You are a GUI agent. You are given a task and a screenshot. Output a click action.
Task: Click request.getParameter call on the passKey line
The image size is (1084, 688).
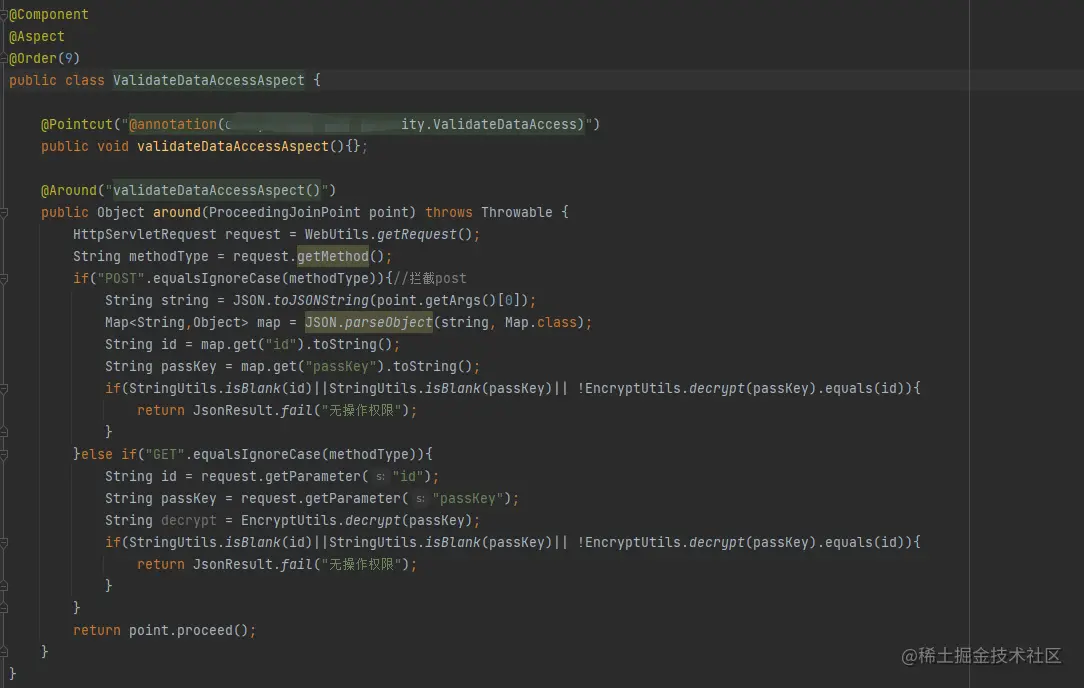coord(321,499)
